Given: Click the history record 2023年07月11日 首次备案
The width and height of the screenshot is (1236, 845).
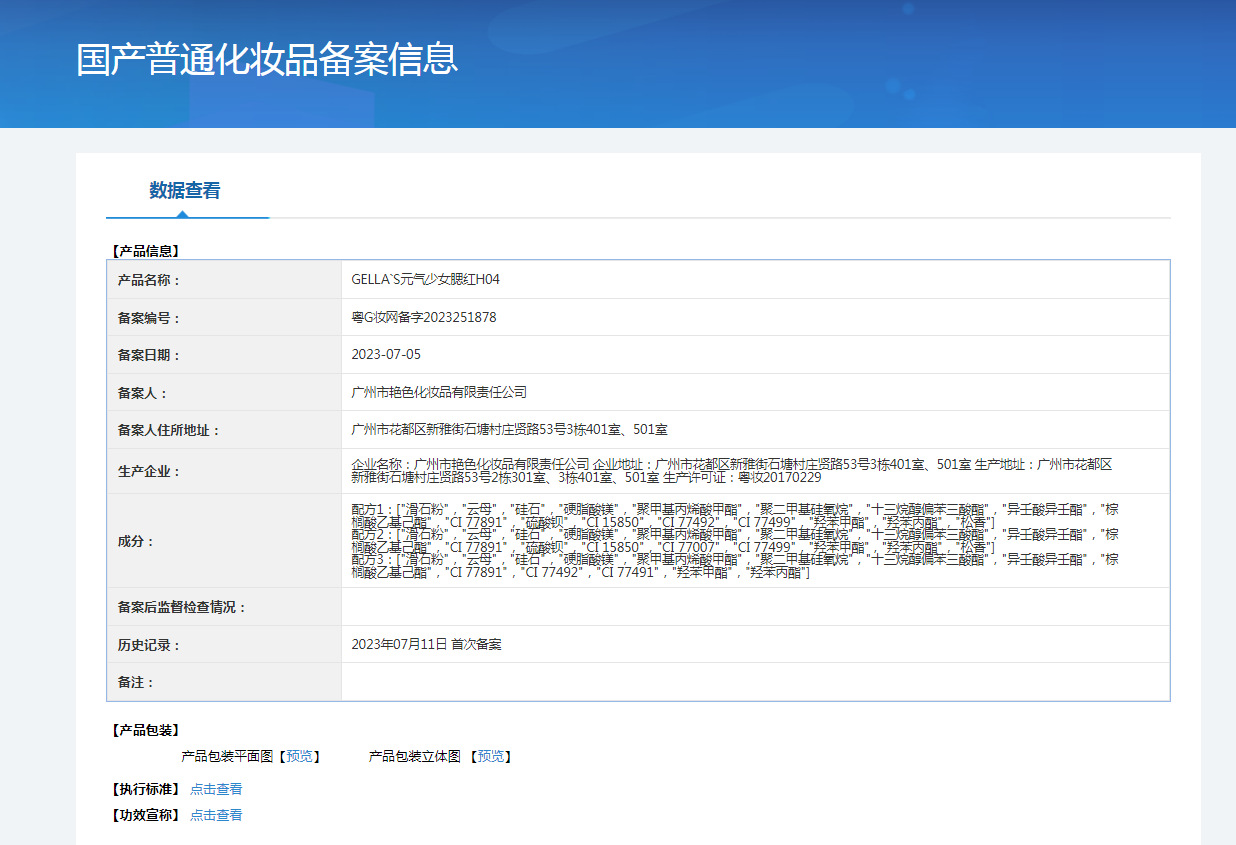Looking at the screenshot, I should click(426, 645).
